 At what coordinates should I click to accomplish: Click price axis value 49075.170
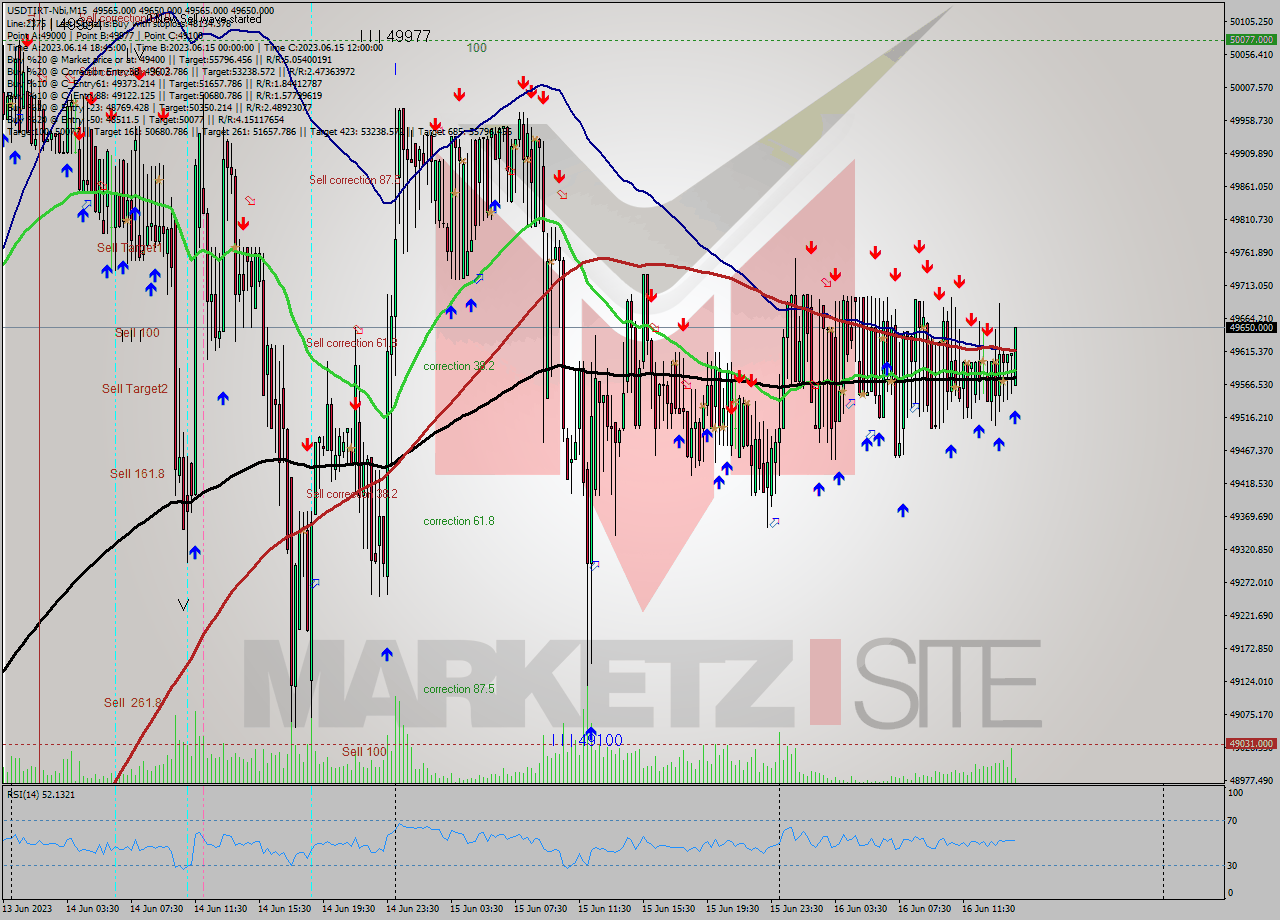point(1250,714)
